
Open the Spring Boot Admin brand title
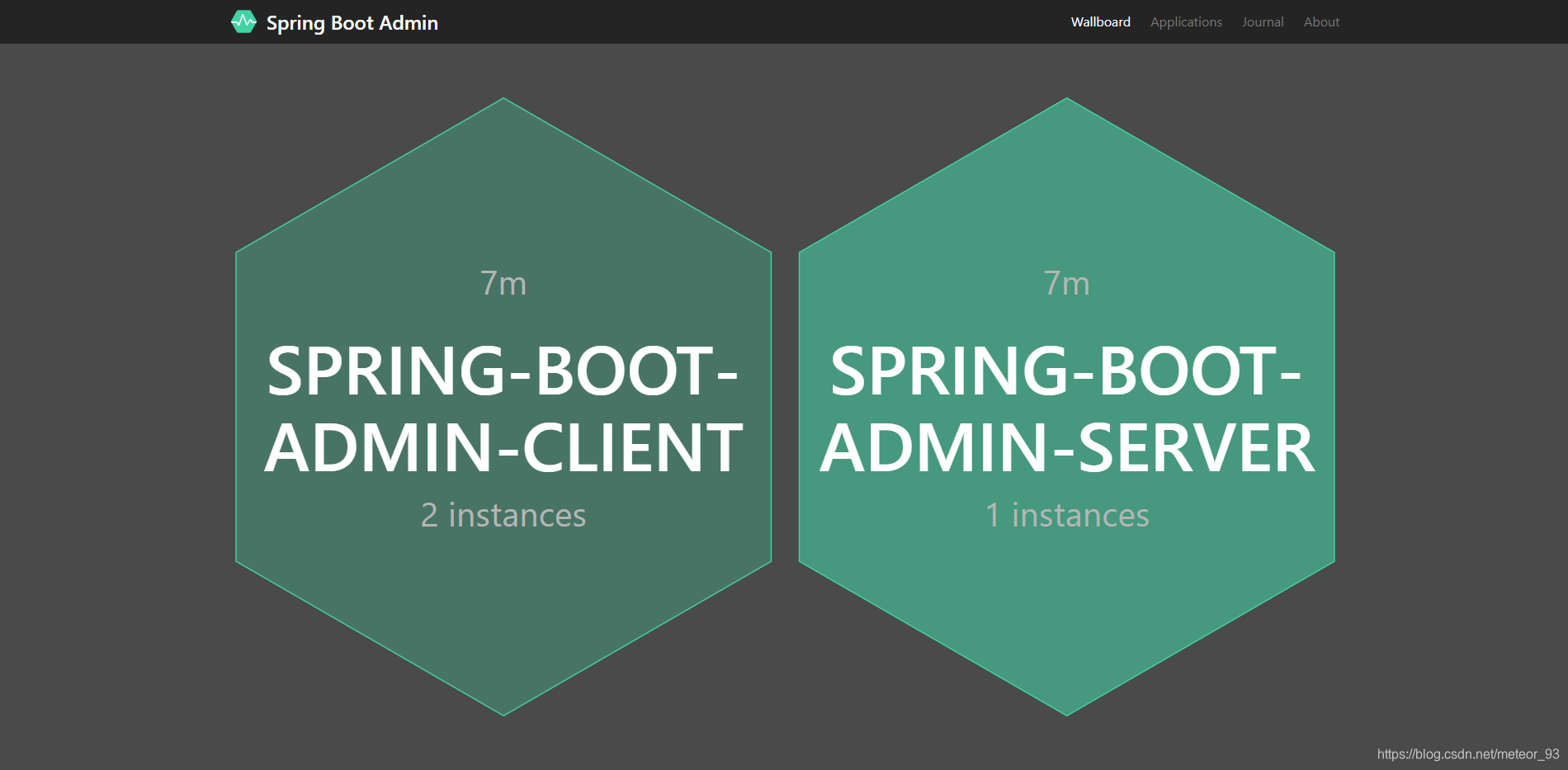(x=352, y=23)
